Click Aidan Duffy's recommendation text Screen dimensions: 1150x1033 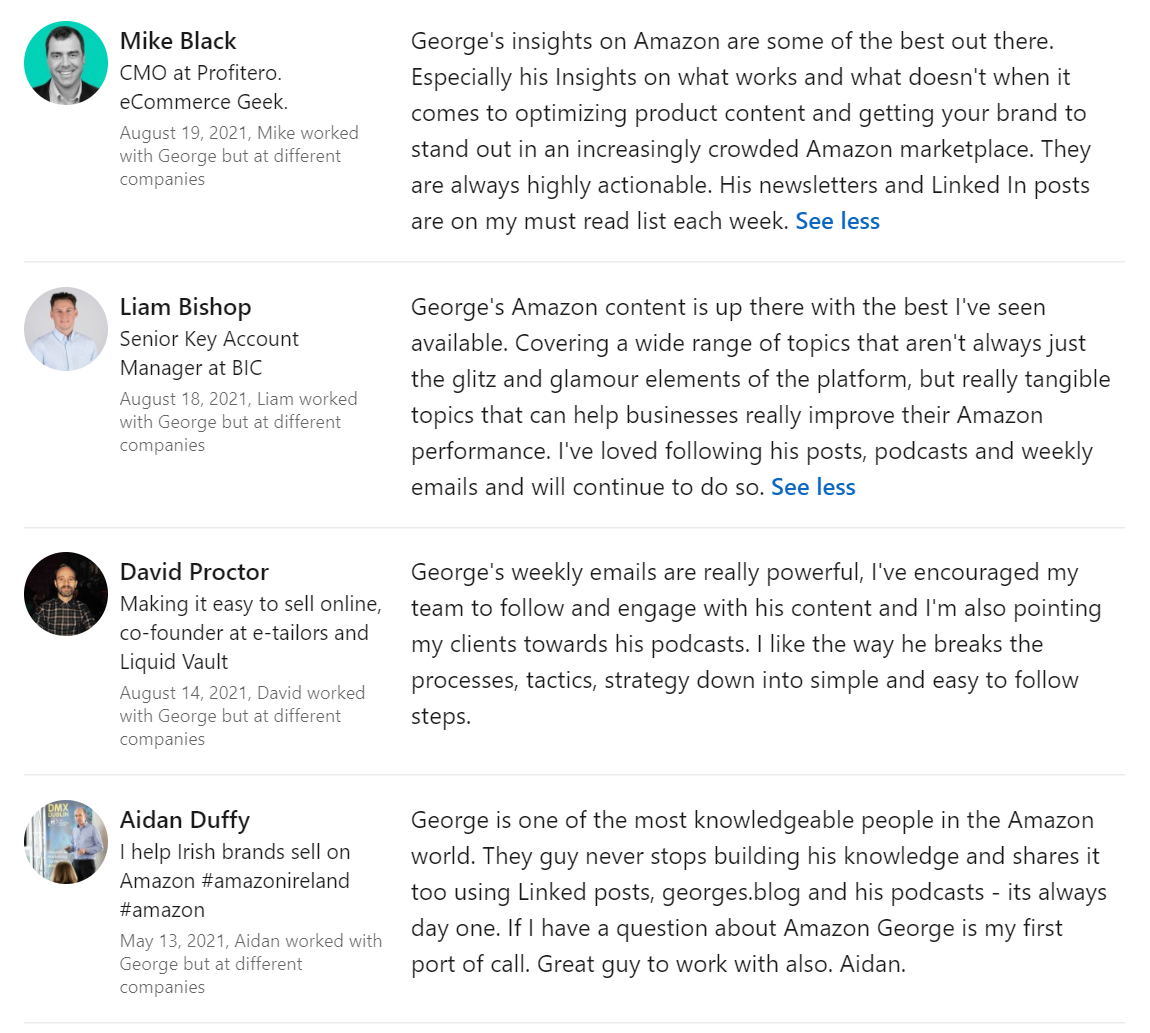(x=758, y=892)
